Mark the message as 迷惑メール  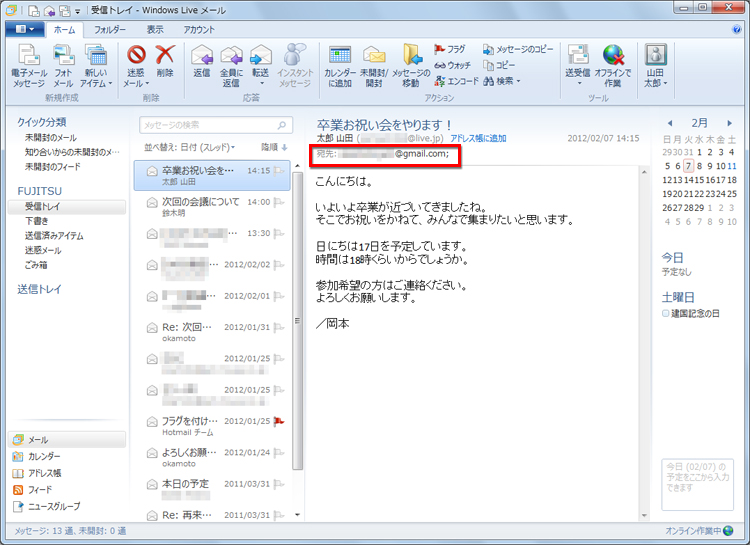point(136,66)
